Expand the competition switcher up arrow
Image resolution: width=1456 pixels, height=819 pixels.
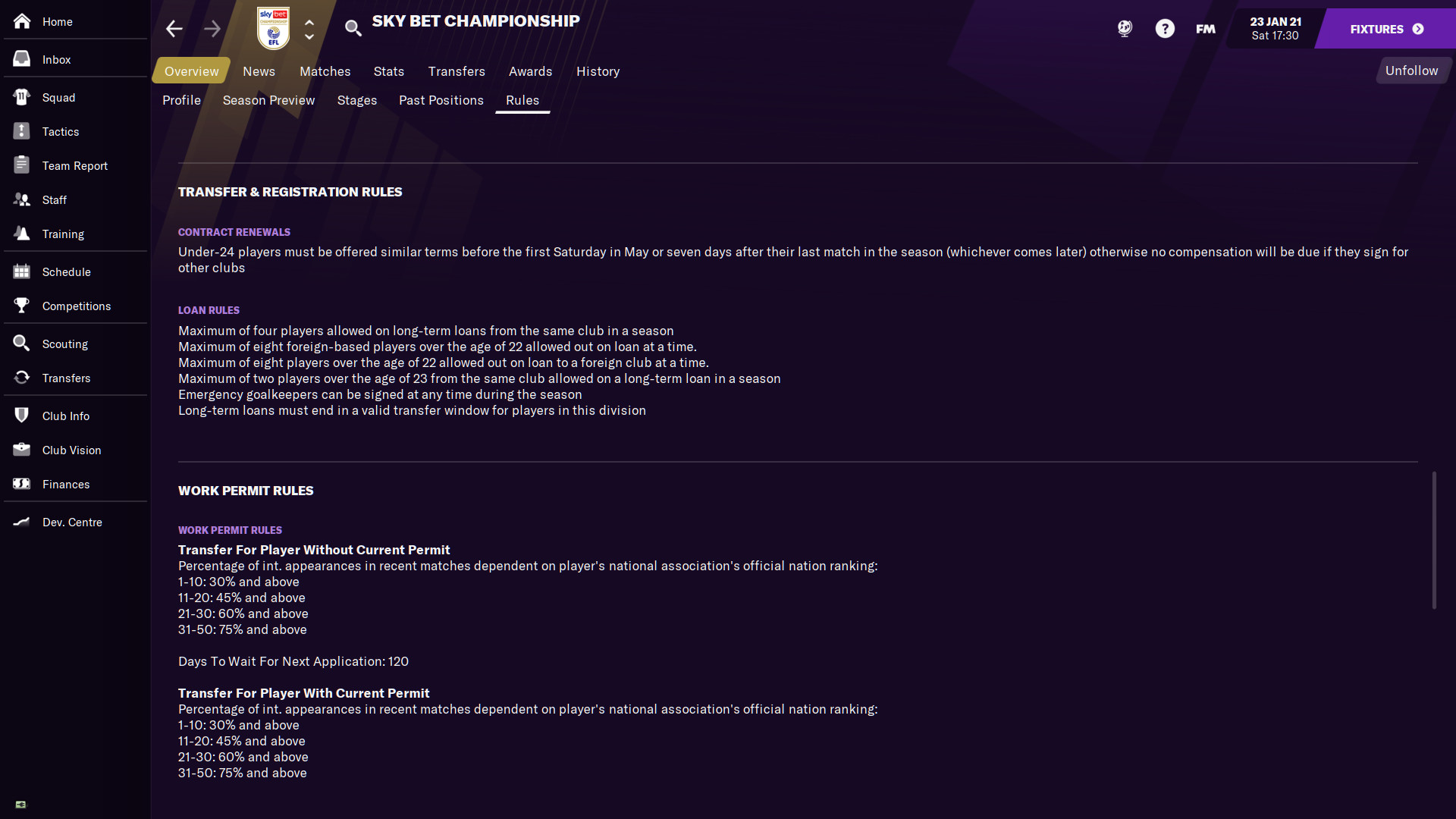[309, 22]
